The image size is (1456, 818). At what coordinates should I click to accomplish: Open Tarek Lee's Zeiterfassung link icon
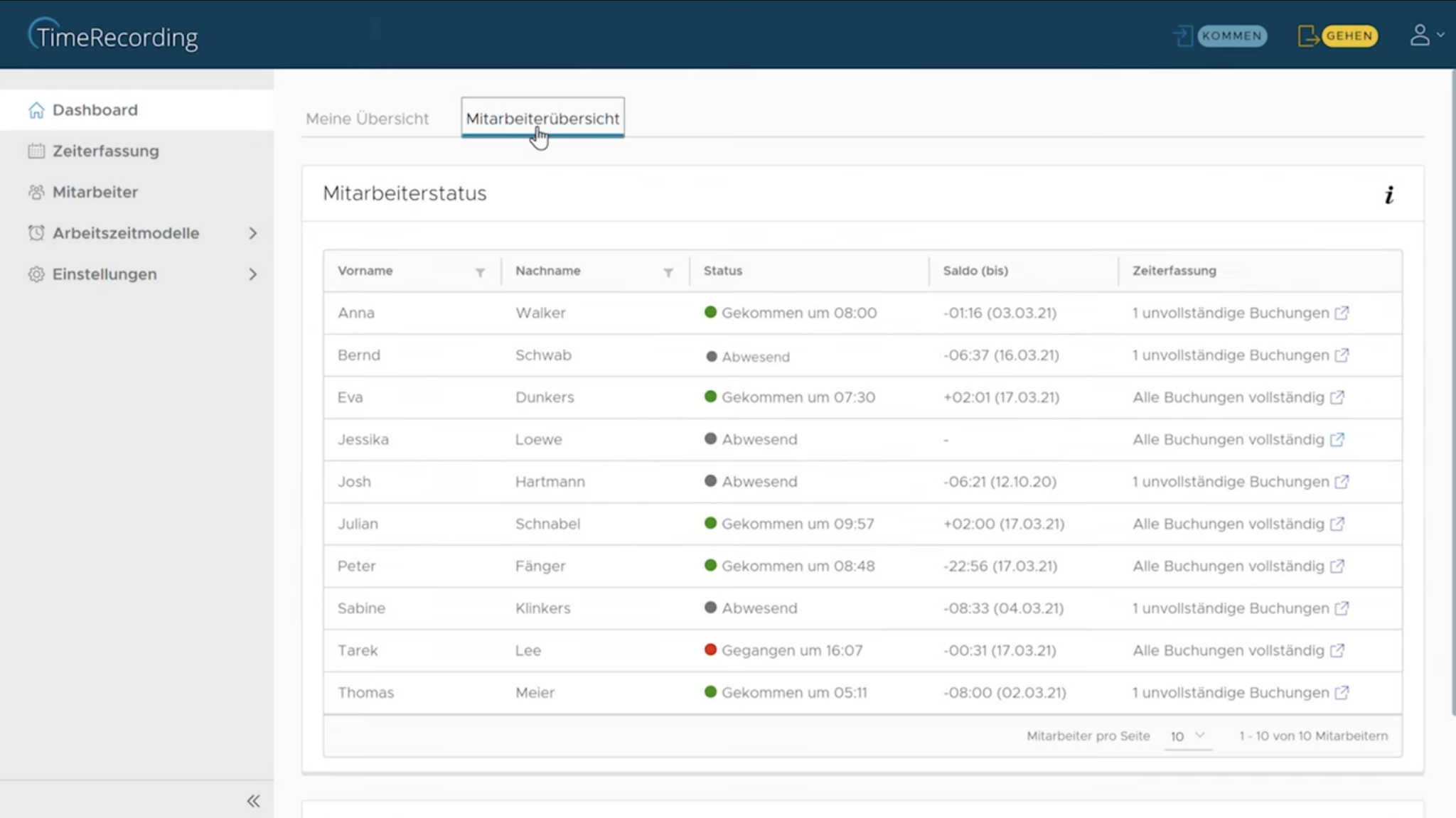click(1337, 650)
